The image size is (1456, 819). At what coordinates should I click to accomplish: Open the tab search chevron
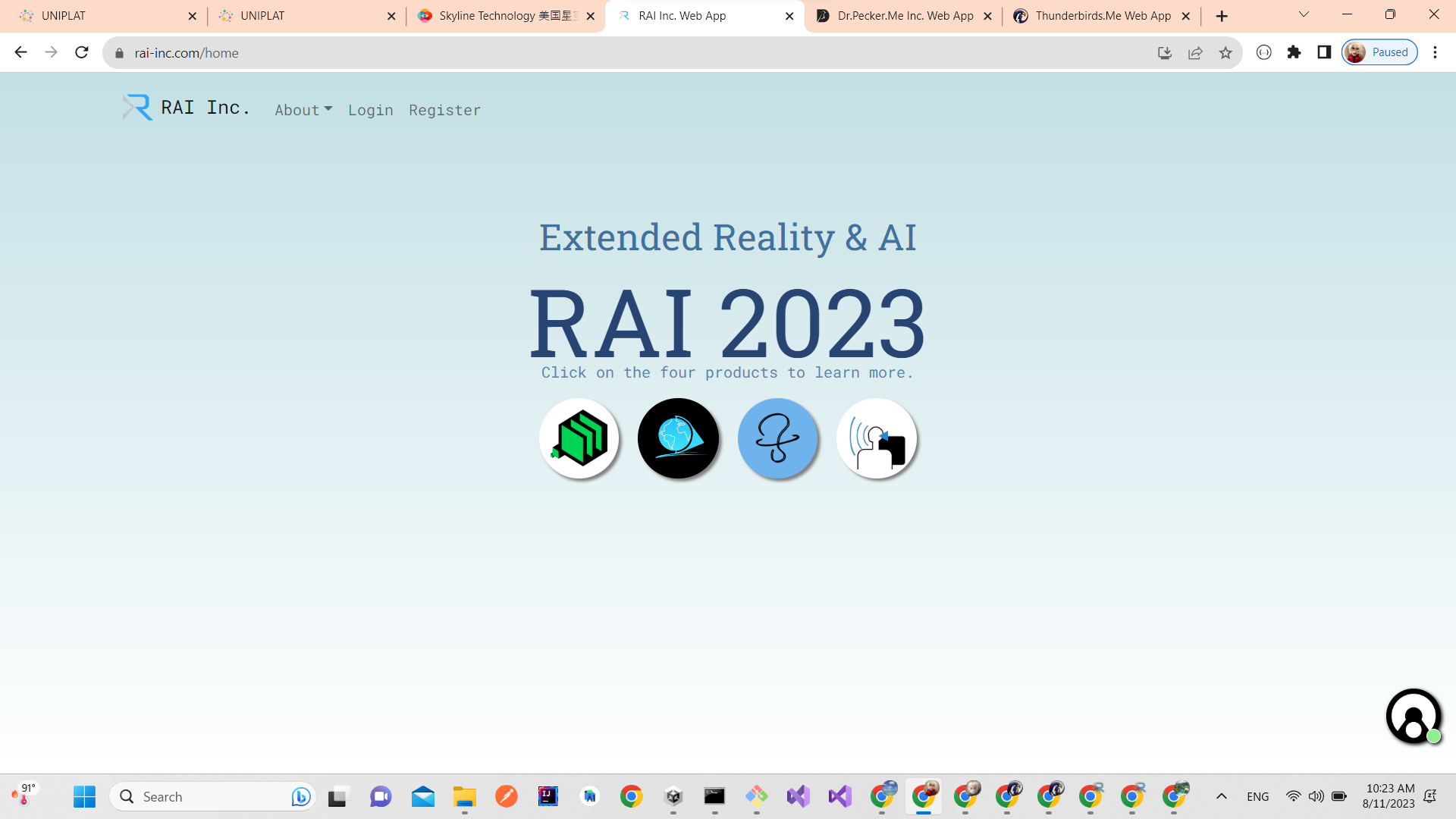point(1303,14)
